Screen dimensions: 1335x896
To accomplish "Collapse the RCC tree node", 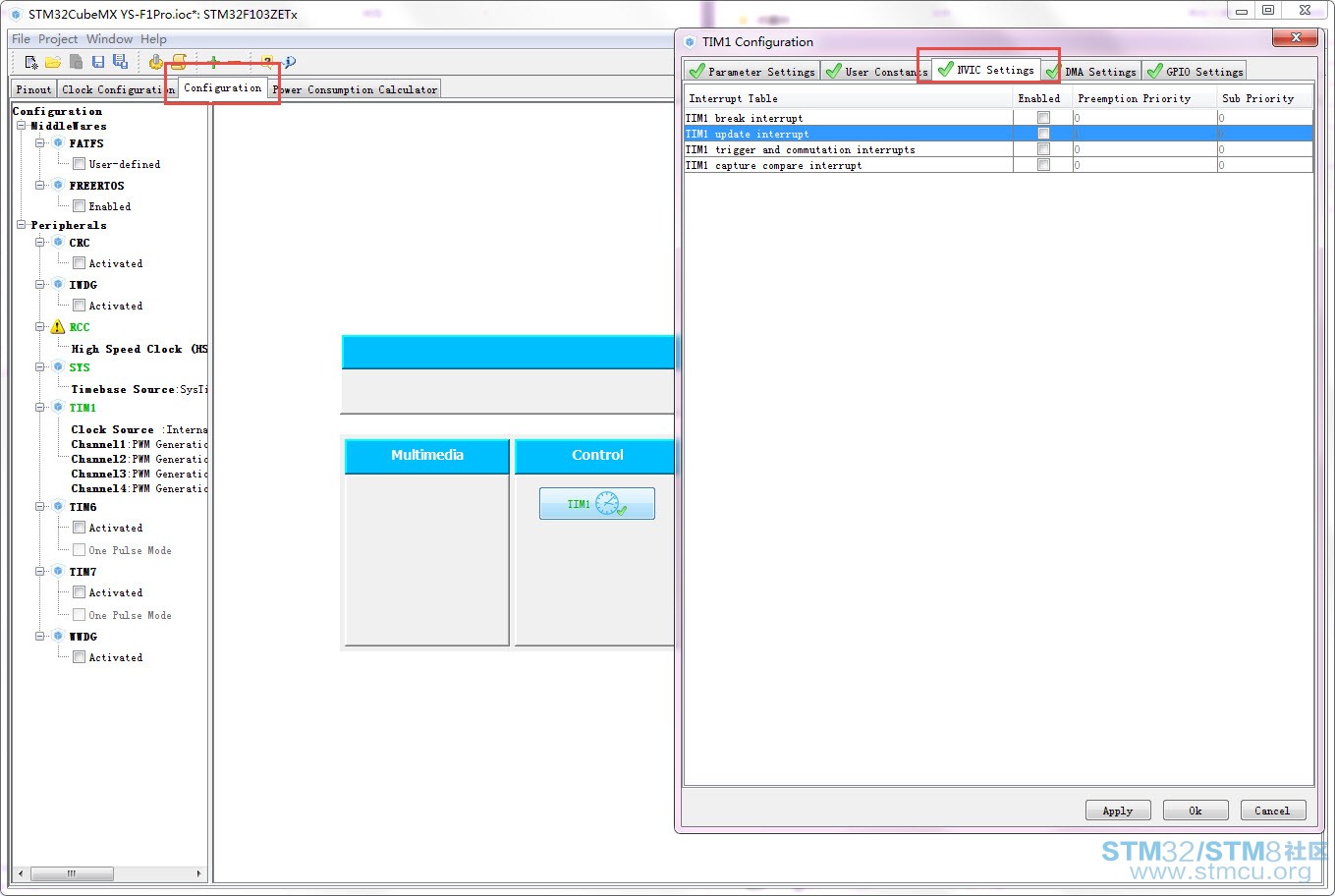I will pyautogui.click(x=40, y=327).
